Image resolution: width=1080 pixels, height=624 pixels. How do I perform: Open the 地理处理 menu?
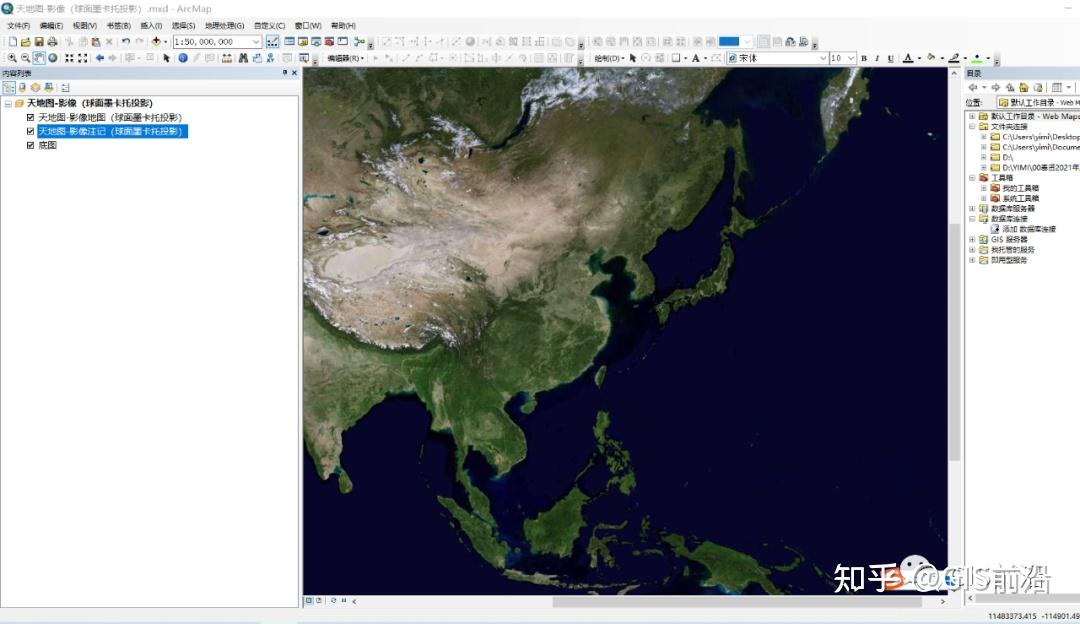[x=225, y=25]
